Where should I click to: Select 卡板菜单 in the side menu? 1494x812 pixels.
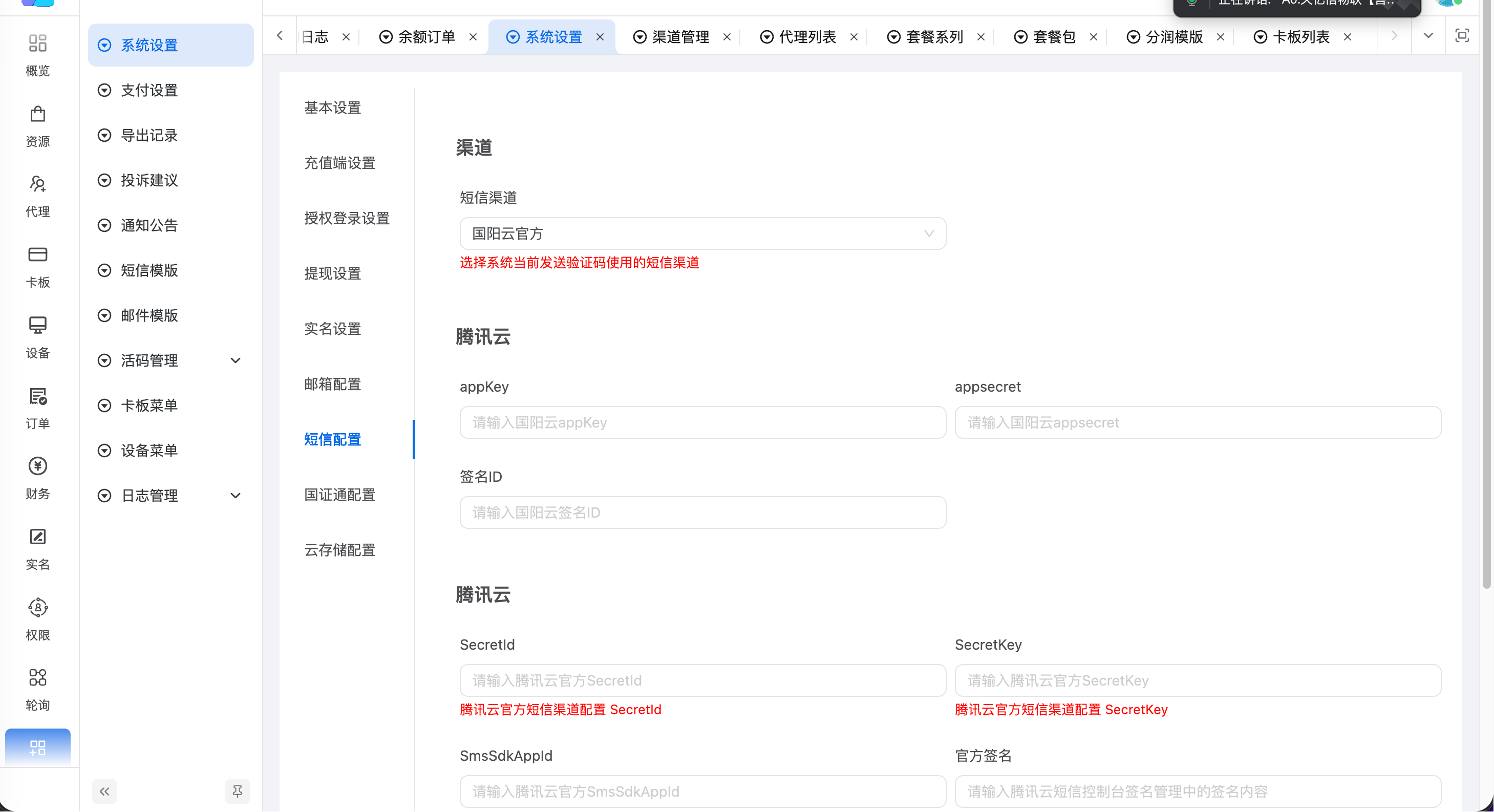(170, 406)
